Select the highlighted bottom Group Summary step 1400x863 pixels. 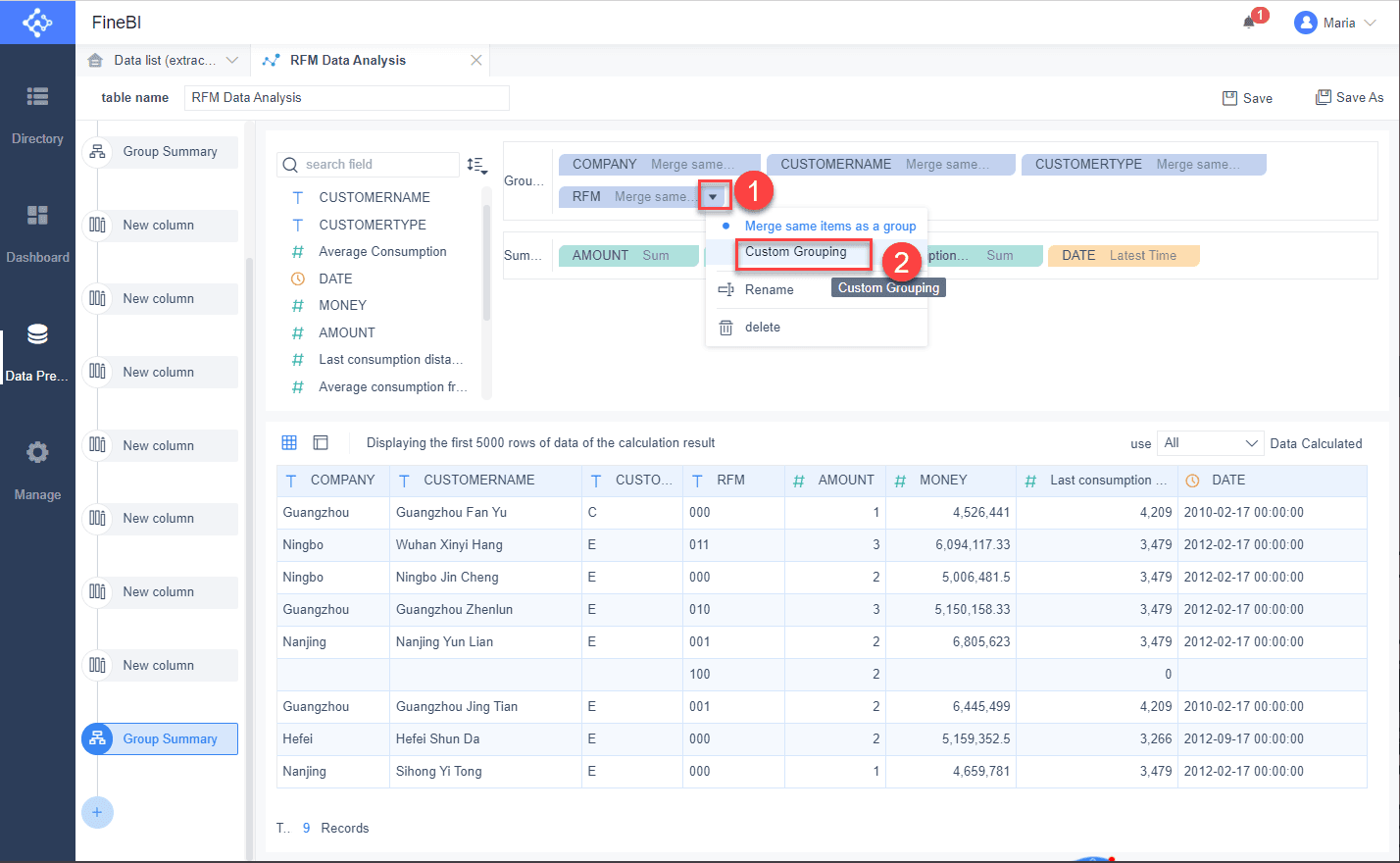(x=161, y=739)
